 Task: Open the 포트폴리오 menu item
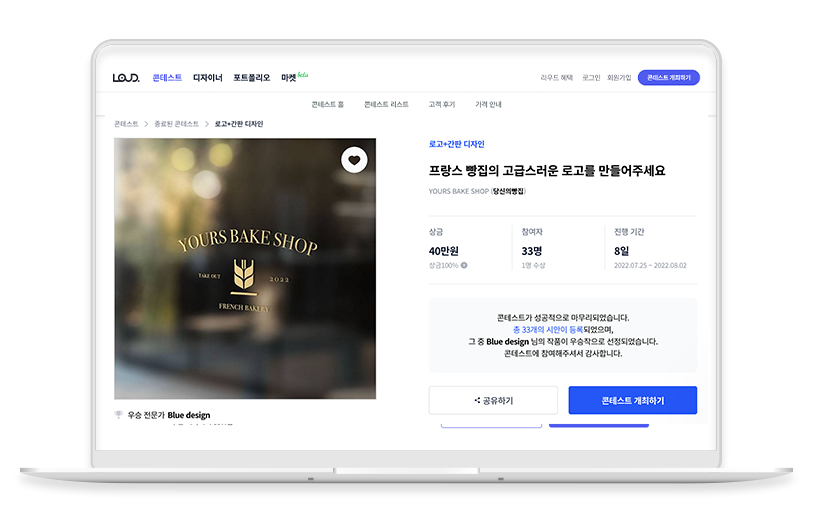251,78
